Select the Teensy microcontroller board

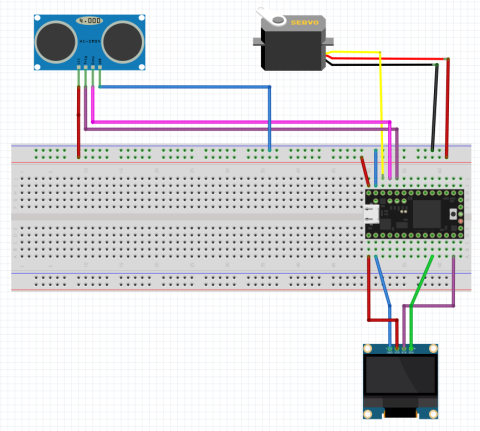(x=414, y=214)
